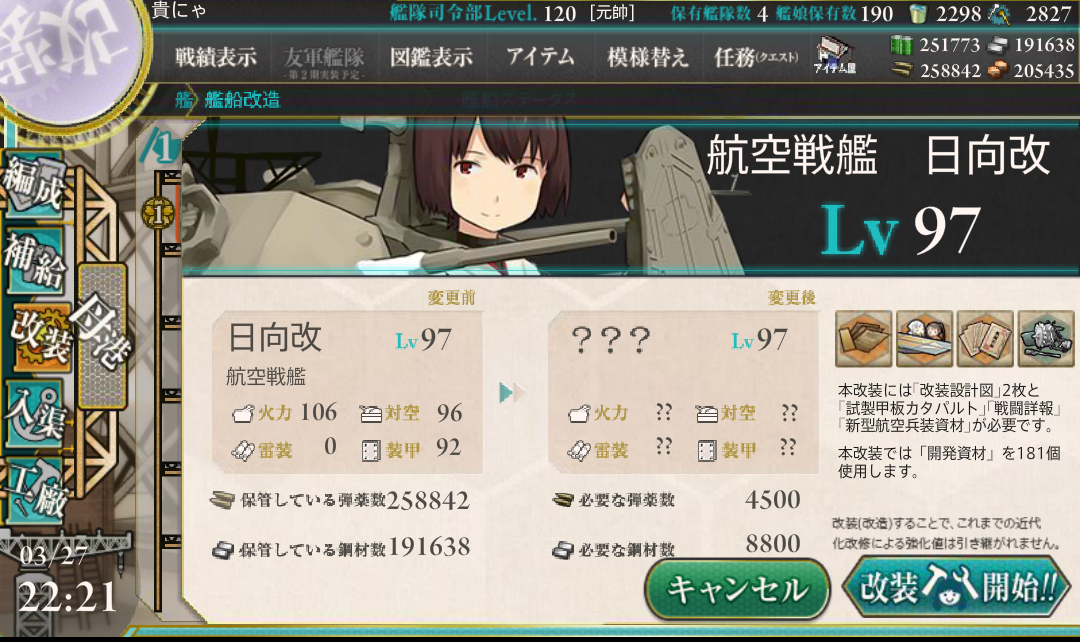The height and width of the screenshot is (642, 1080).
Task: Select fleet tab number 1
Action: click(x=161, y=146)
